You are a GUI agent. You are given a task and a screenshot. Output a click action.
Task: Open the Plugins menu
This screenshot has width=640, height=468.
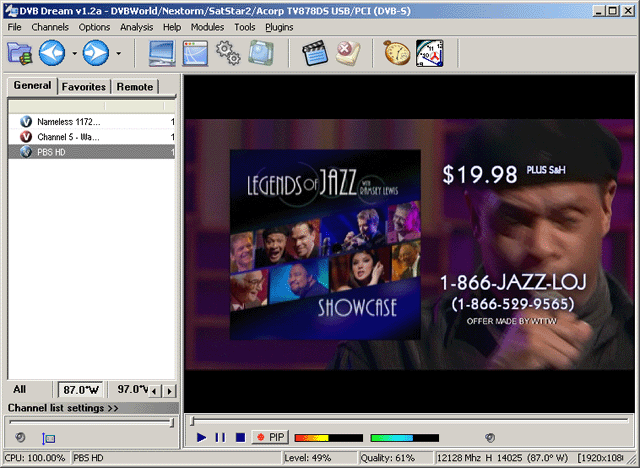click(x=279, y=27)
